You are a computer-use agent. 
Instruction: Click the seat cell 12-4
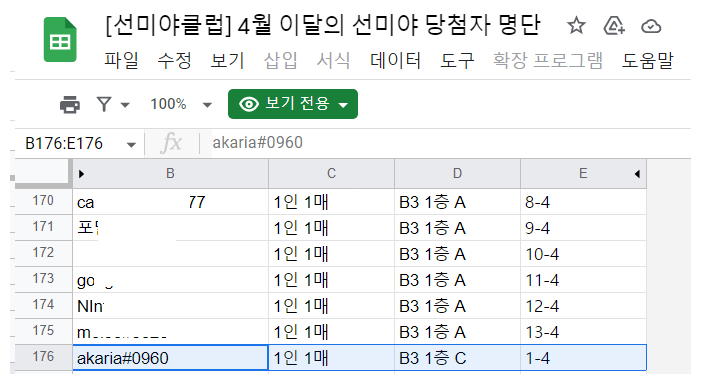tap(583, 306)
